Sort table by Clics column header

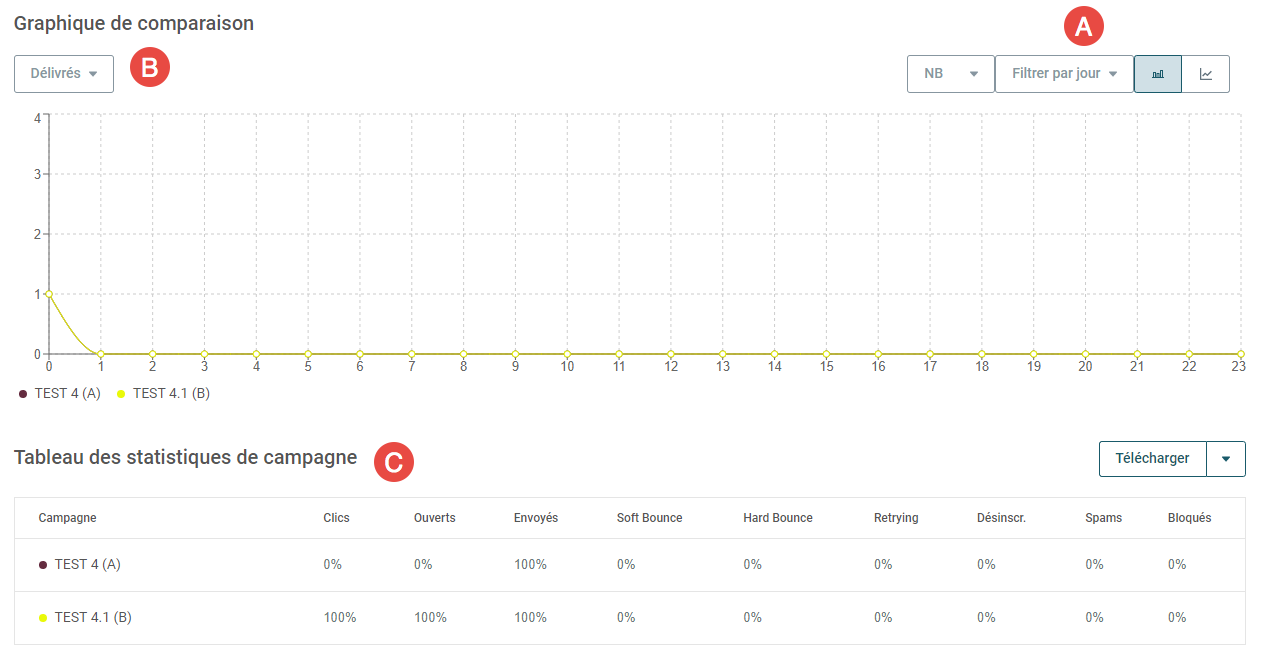pos(337,518)
